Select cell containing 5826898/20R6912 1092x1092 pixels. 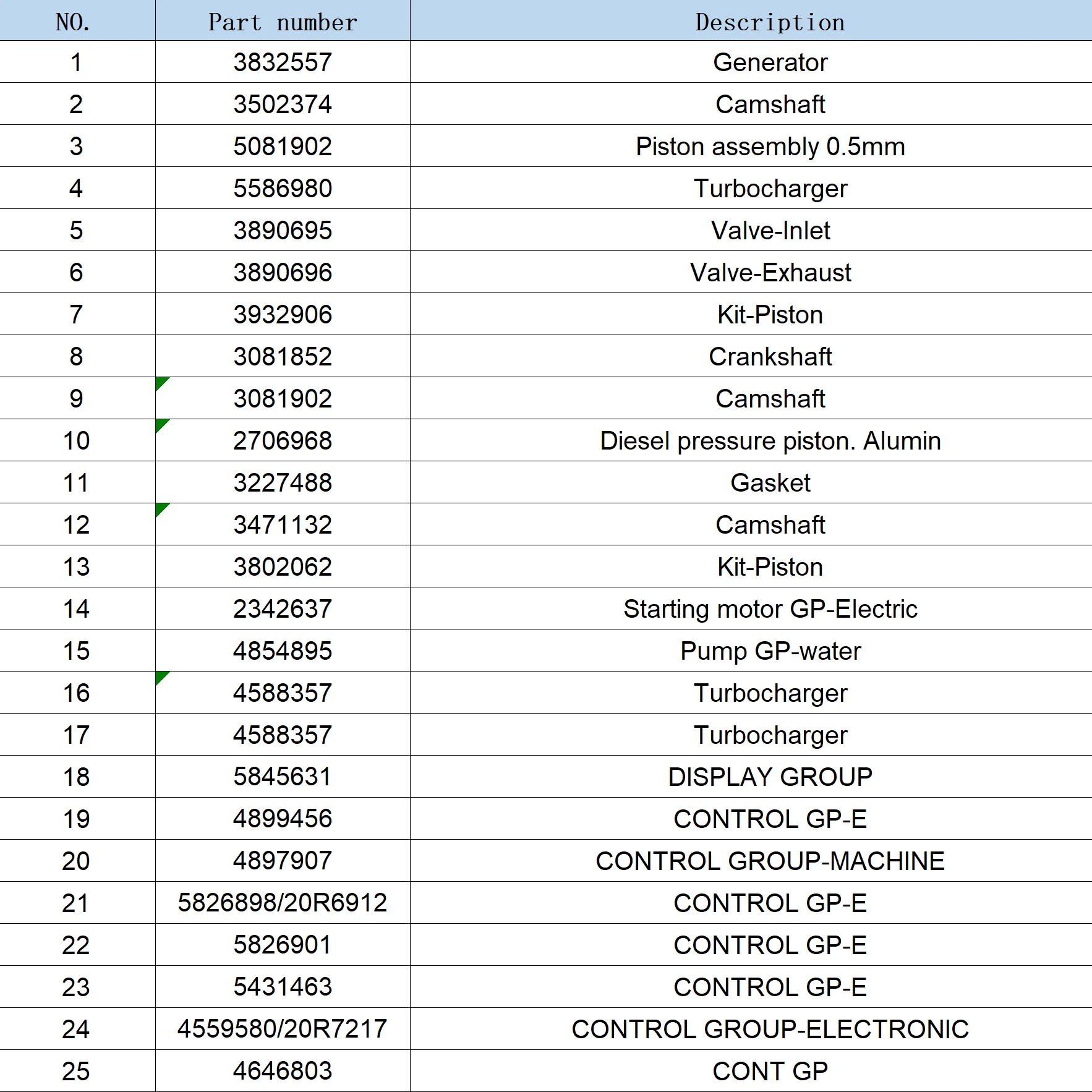[x=283, y=903]
